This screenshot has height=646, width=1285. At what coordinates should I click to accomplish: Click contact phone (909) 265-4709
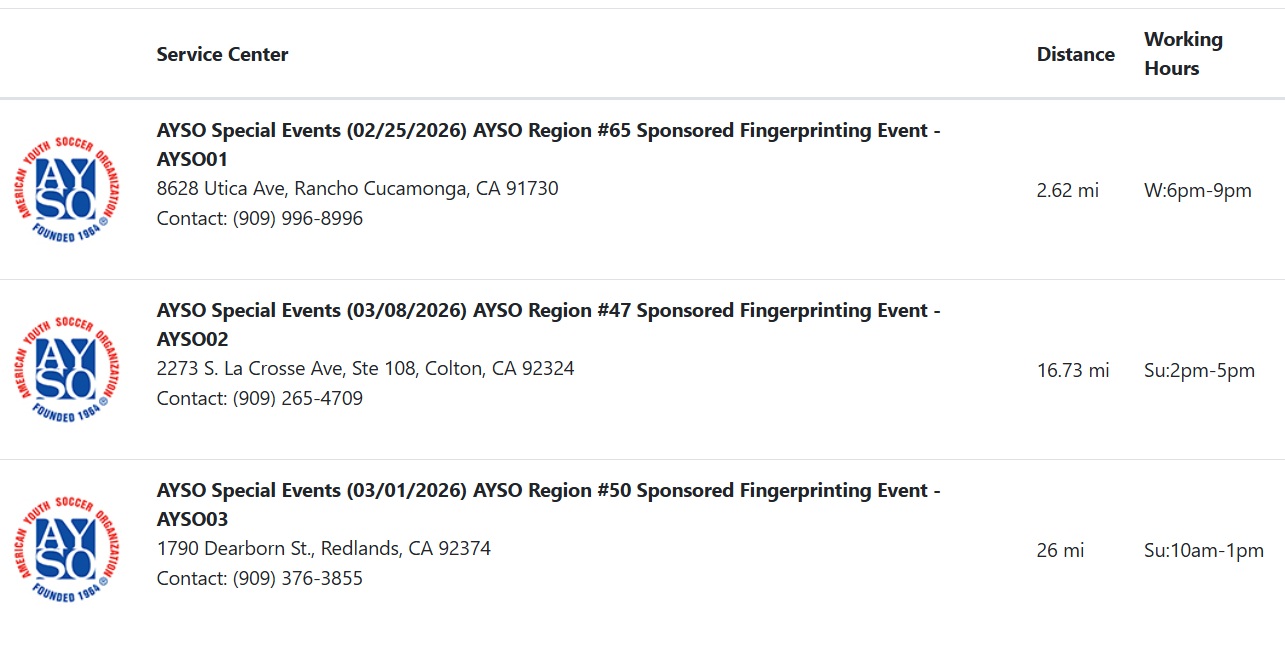[x=297, y=398]
